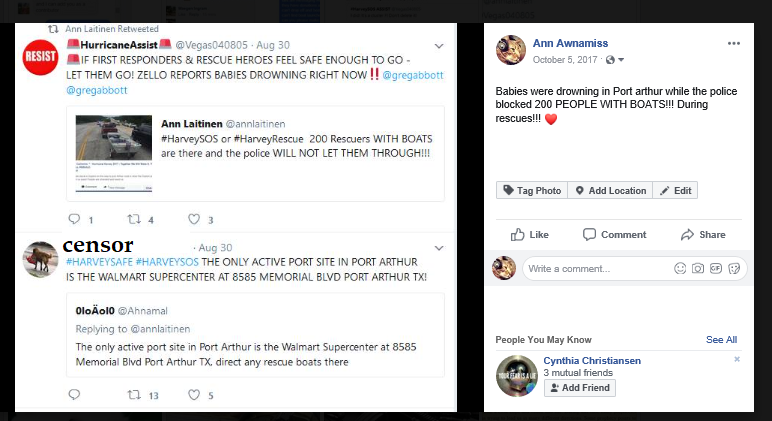Click See All in People You May Know
Screen dimensions: 772x421
(x=721, y=340)
